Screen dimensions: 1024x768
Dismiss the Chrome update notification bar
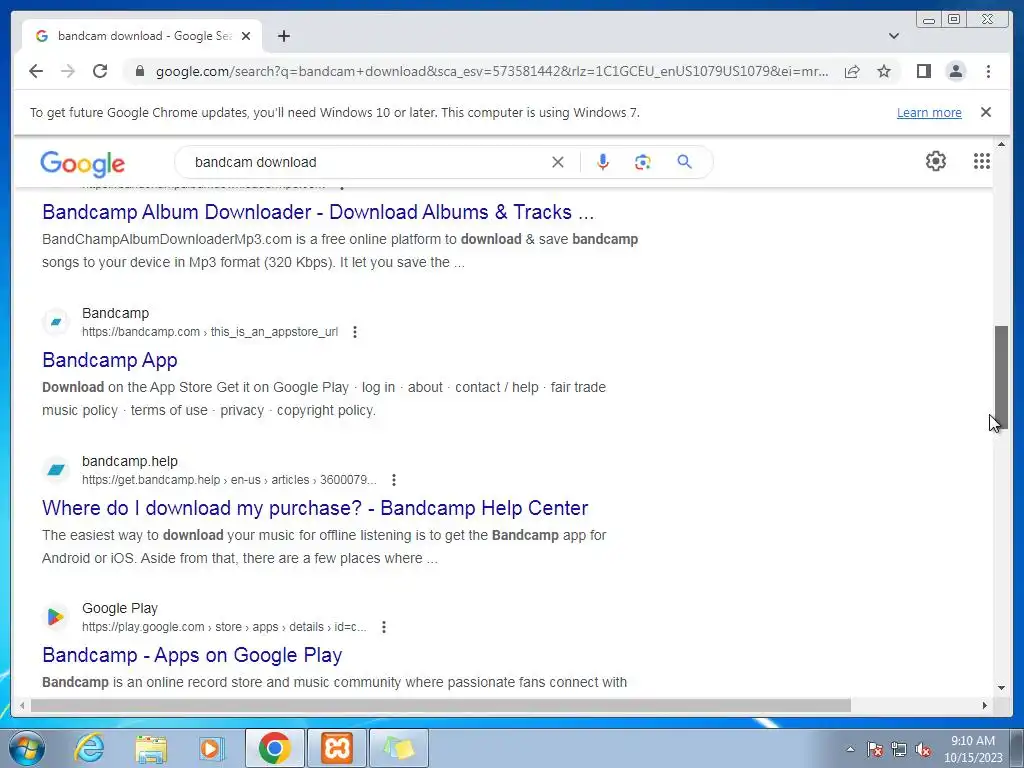point(986,112)
